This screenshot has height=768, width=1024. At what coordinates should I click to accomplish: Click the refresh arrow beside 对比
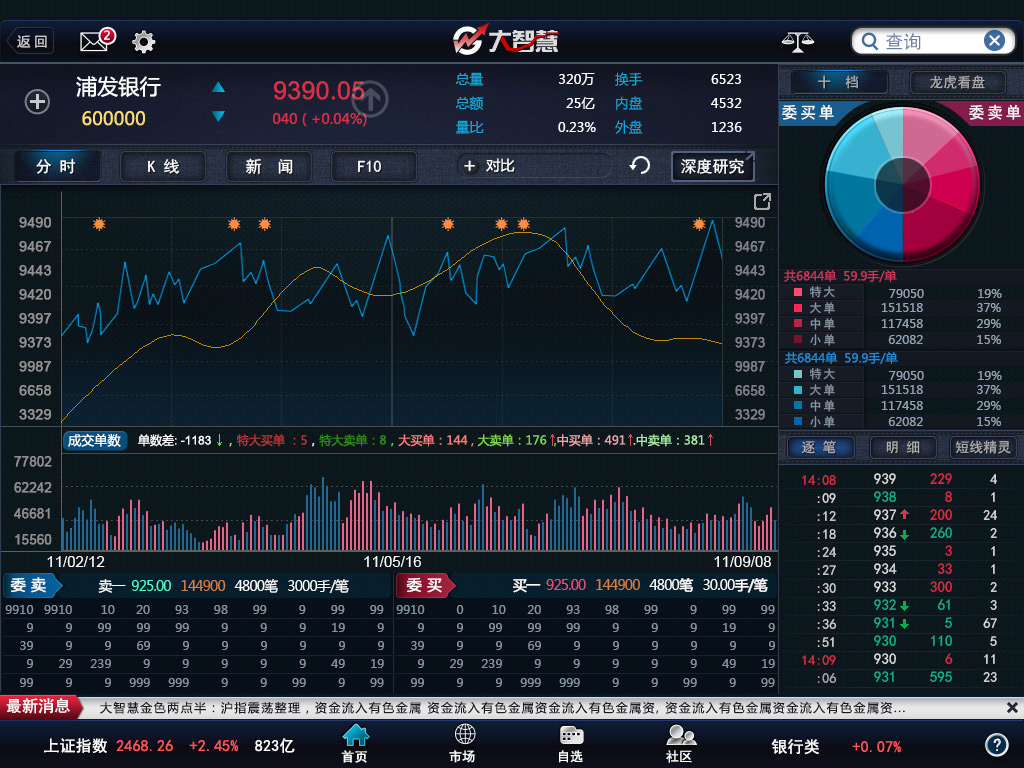point(640,166)
